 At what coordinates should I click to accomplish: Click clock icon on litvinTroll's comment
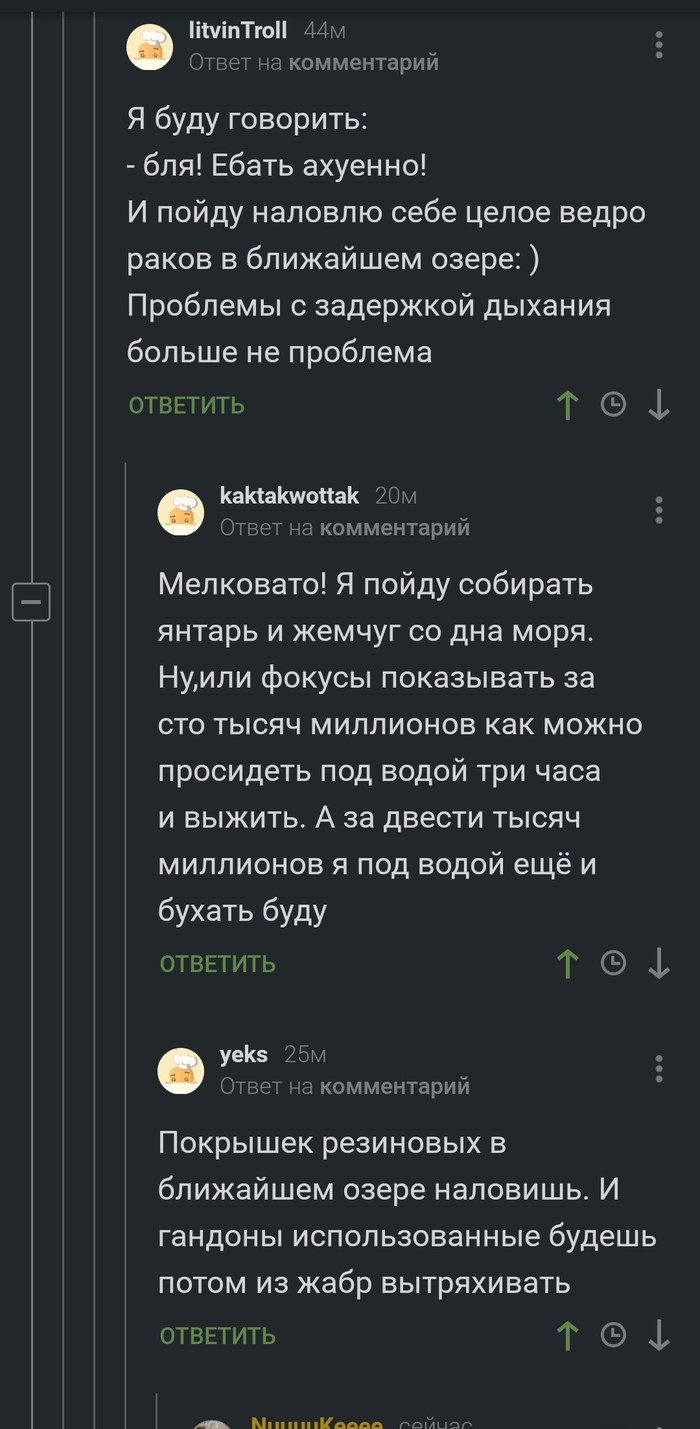[613, 405]
